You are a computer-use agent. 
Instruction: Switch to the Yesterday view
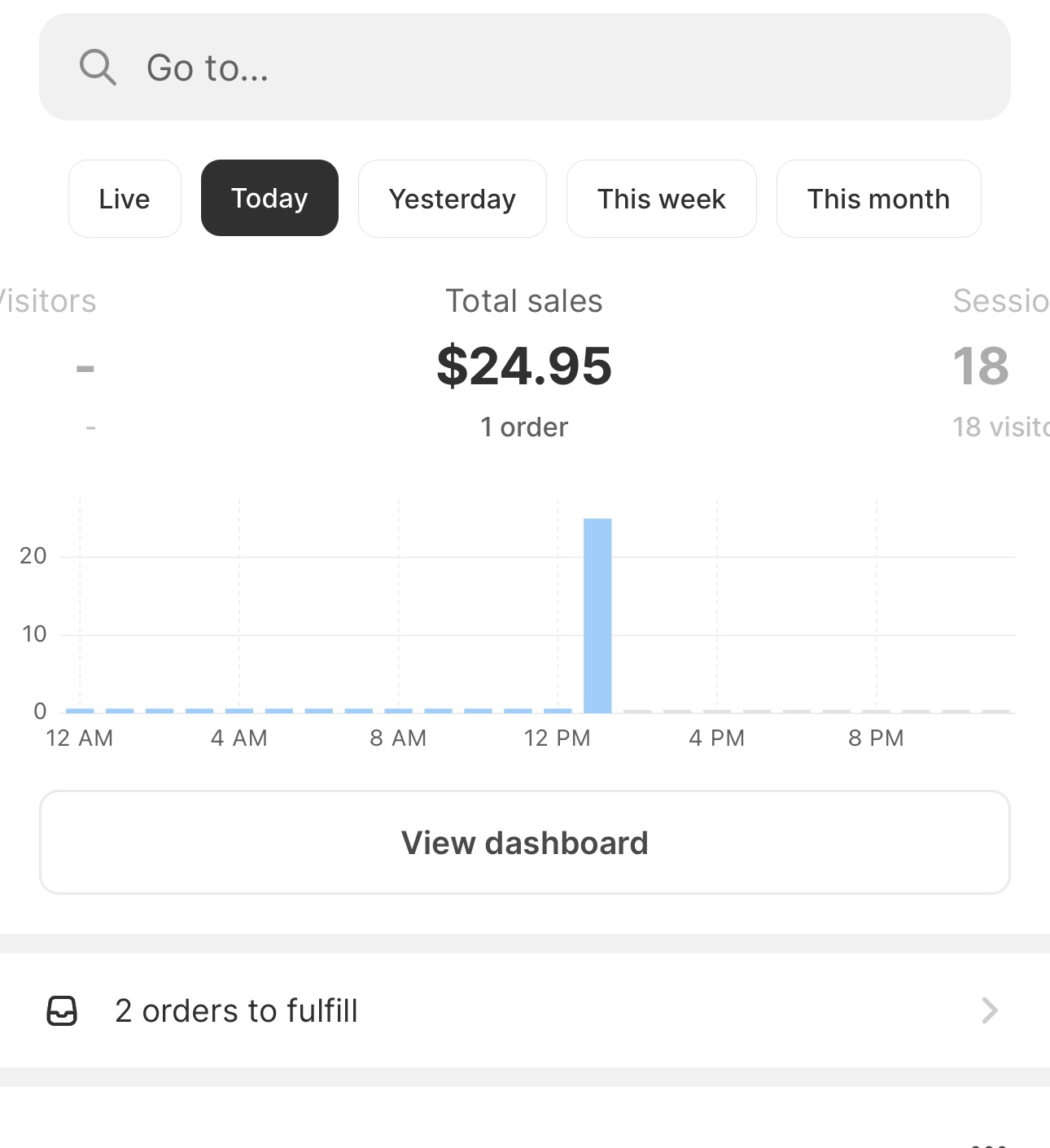click(452, 198)
